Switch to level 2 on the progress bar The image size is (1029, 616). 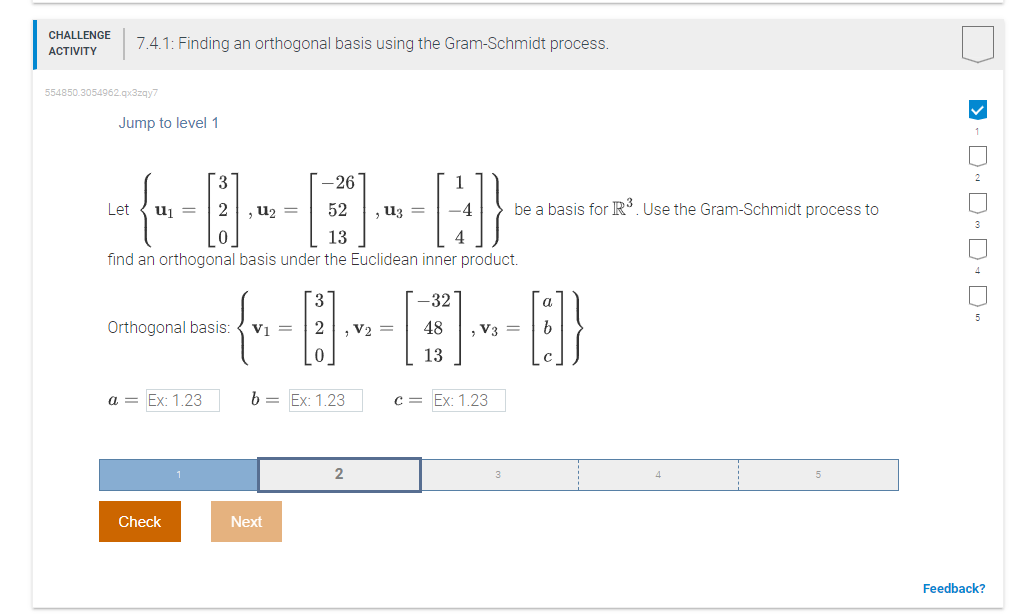(x=338, y=475)
